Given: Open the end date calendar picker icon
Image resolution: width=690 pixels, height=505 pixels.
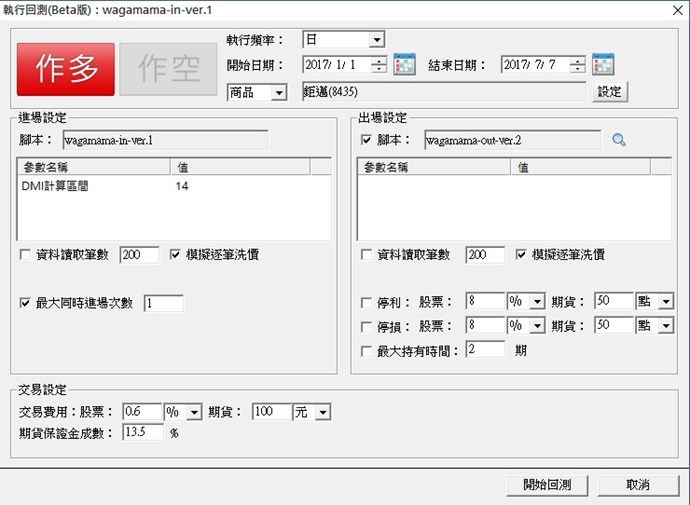Looking at the screenshot, I should (x=602, y=65).
